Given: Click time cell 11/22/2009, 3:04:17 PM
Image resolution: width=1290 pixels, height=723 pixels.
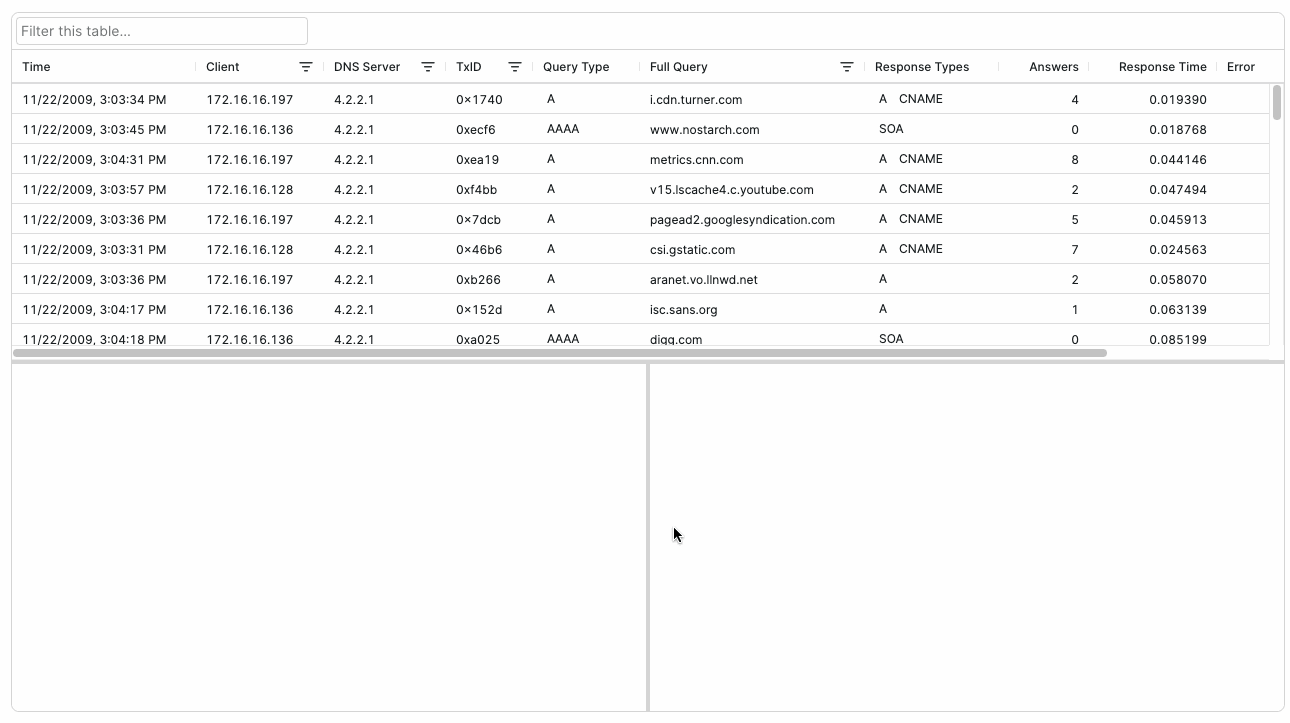Looking at the screenshot, I should [94, 310].
